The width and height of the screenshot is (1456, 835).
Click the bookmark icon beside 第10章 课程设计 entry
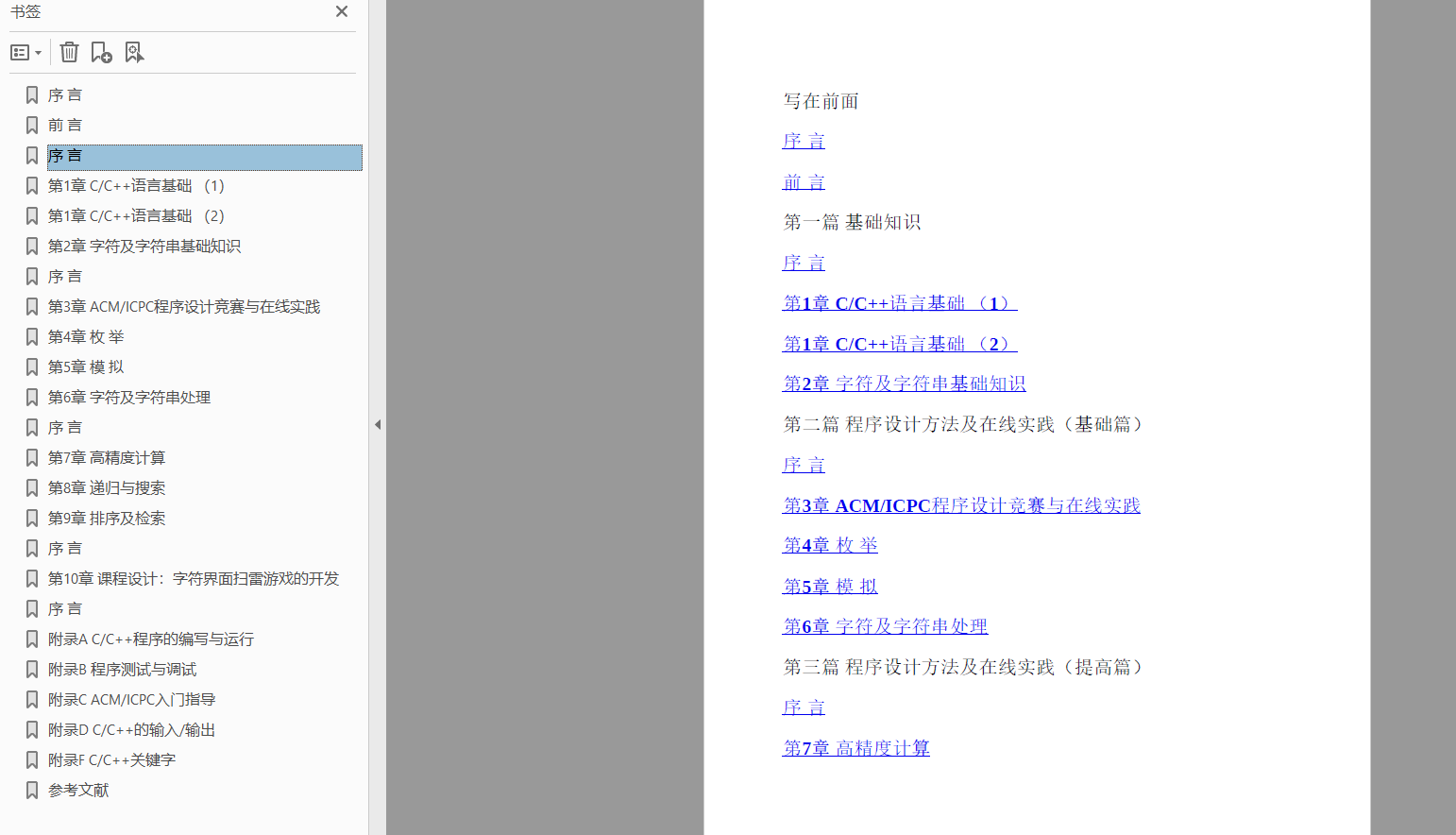click(31, 578)
